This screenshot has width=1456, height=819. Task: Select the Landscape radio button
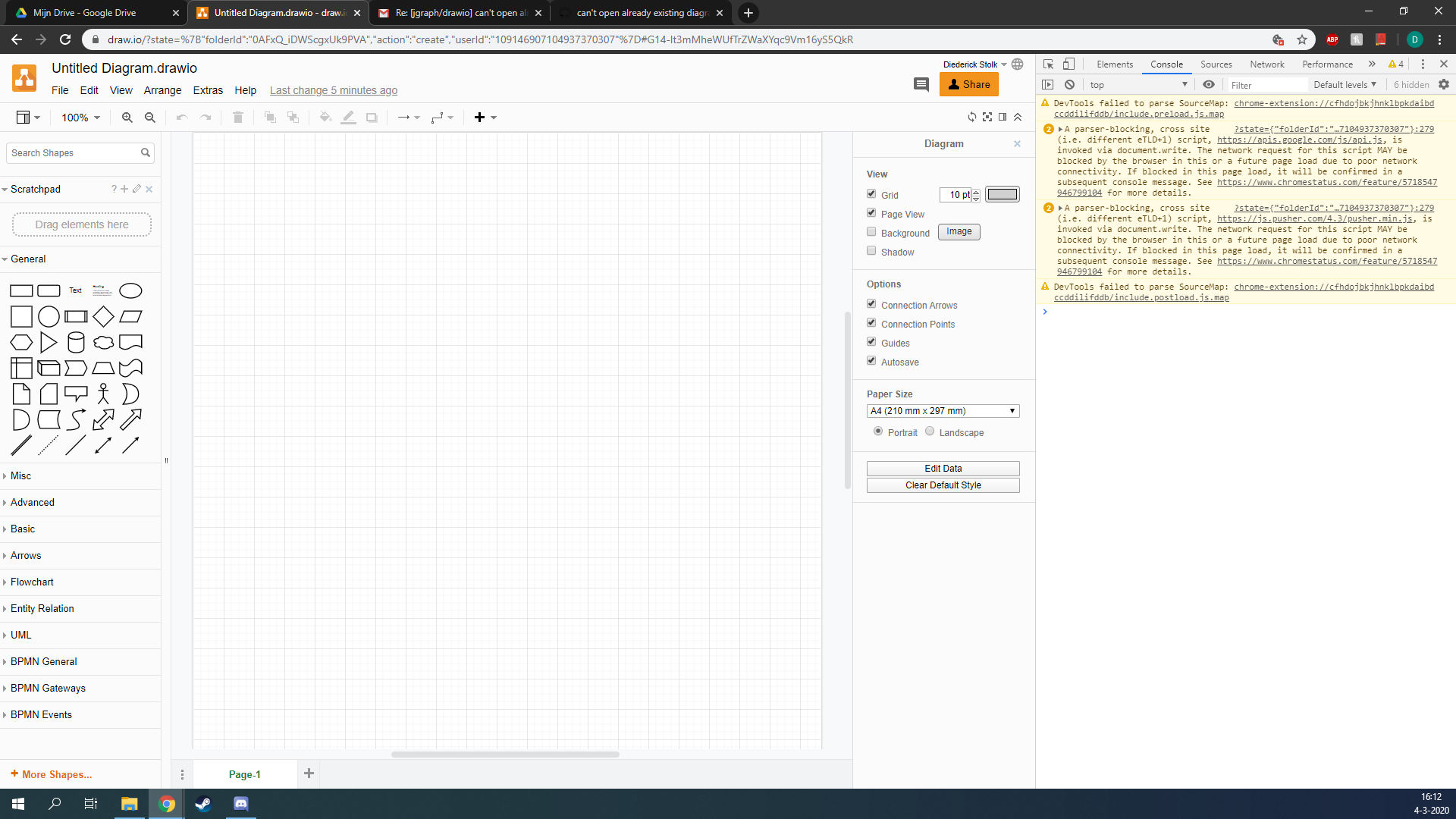929,431
